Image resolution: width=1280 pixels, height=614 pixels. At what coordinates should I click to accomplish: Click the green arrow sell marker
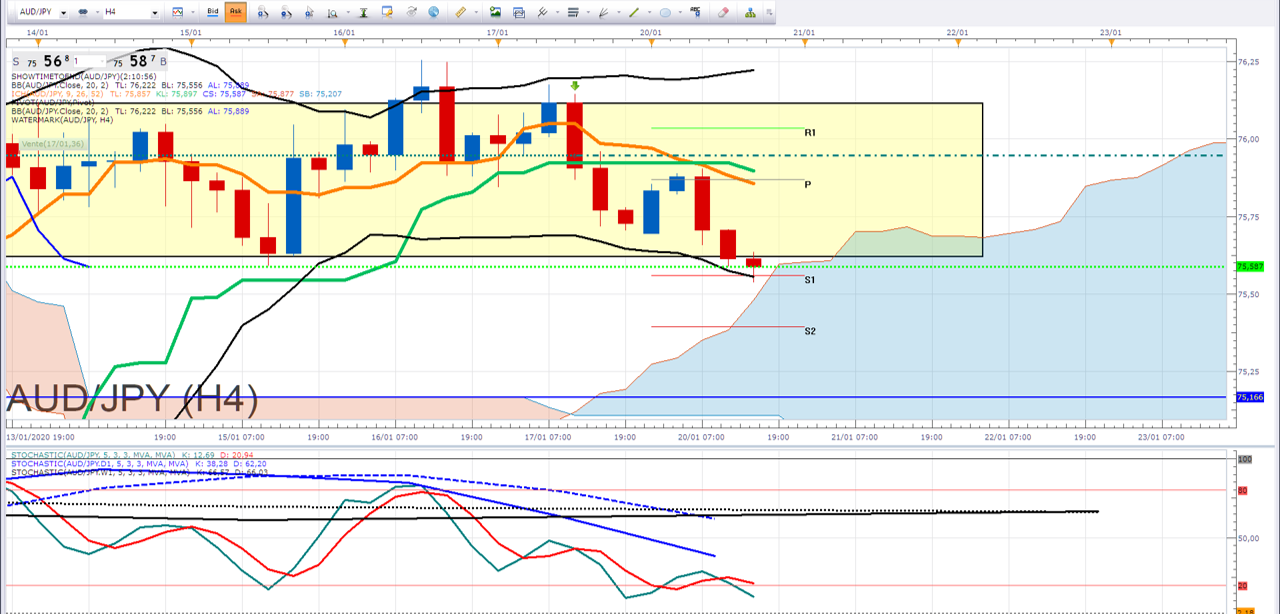(575, 87)
